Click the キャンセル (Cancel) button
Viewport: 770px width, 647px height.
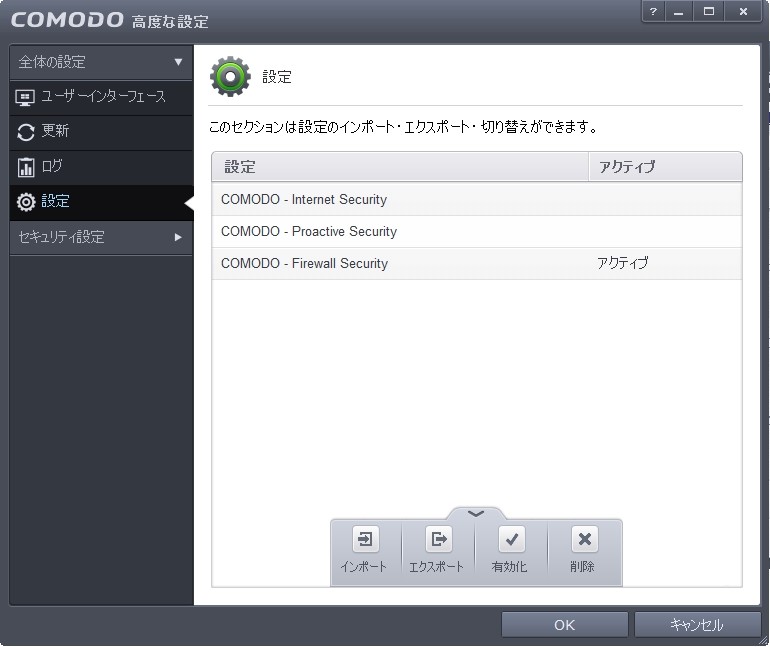click(697, 625)
